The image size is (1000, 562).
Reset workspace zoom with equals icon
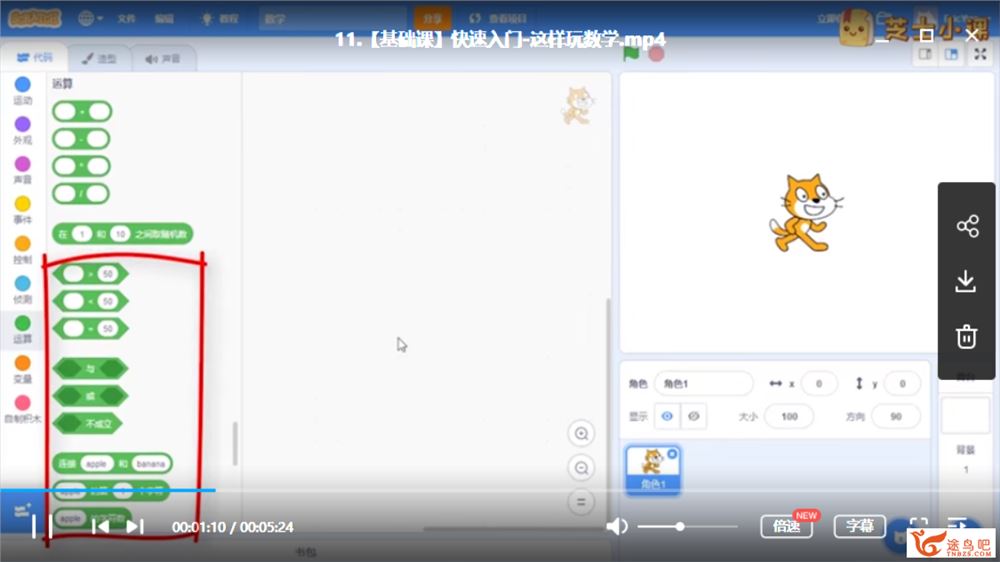(581, 502)
